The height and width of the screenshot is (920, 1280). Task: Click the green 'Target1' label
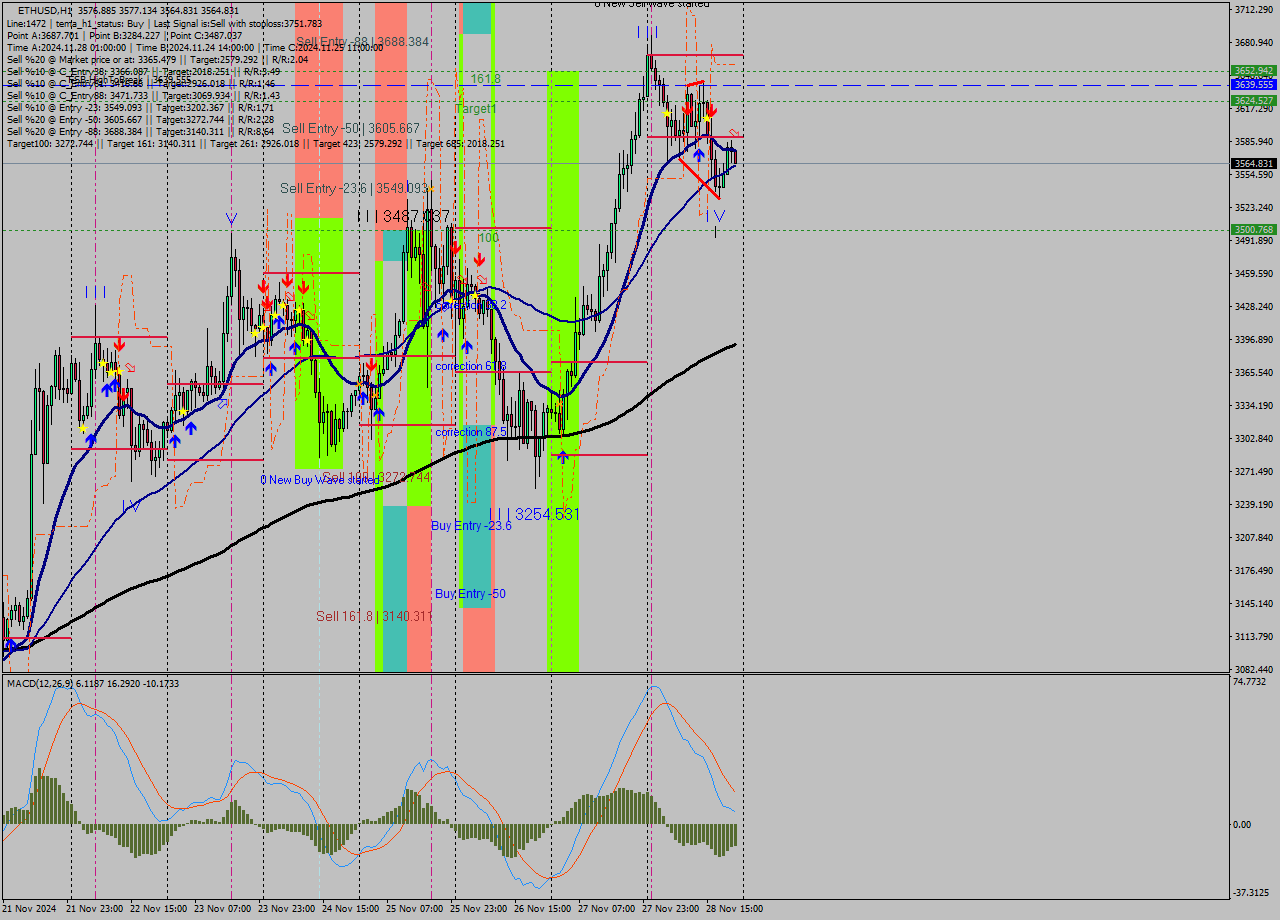click(x=476, y=108)
